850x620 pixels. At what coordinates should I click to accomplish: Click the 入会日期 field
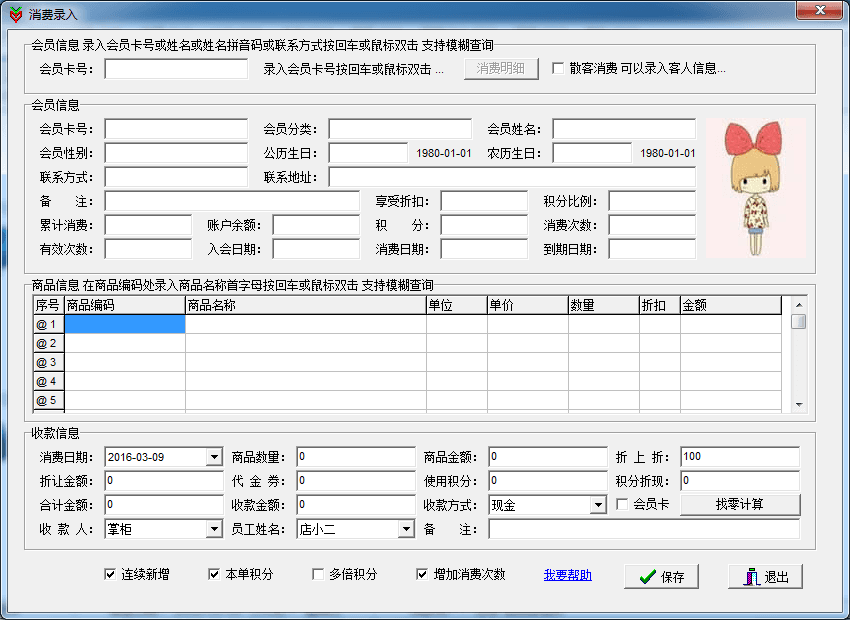(316, 249)
